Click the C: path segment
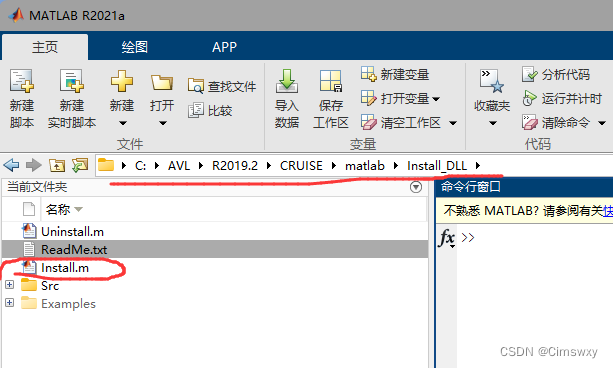 click(140, 165)
